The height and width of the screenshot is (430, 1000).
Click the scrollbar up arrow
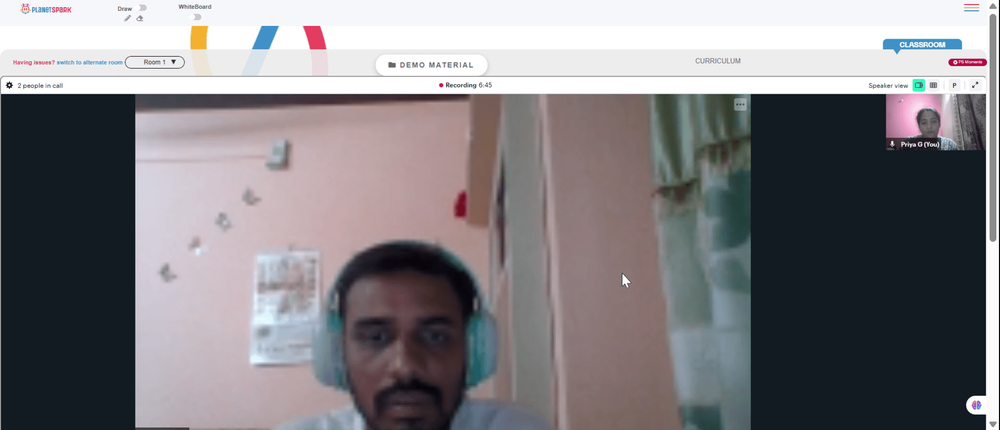pyautogui.click(x=993, y=5)
